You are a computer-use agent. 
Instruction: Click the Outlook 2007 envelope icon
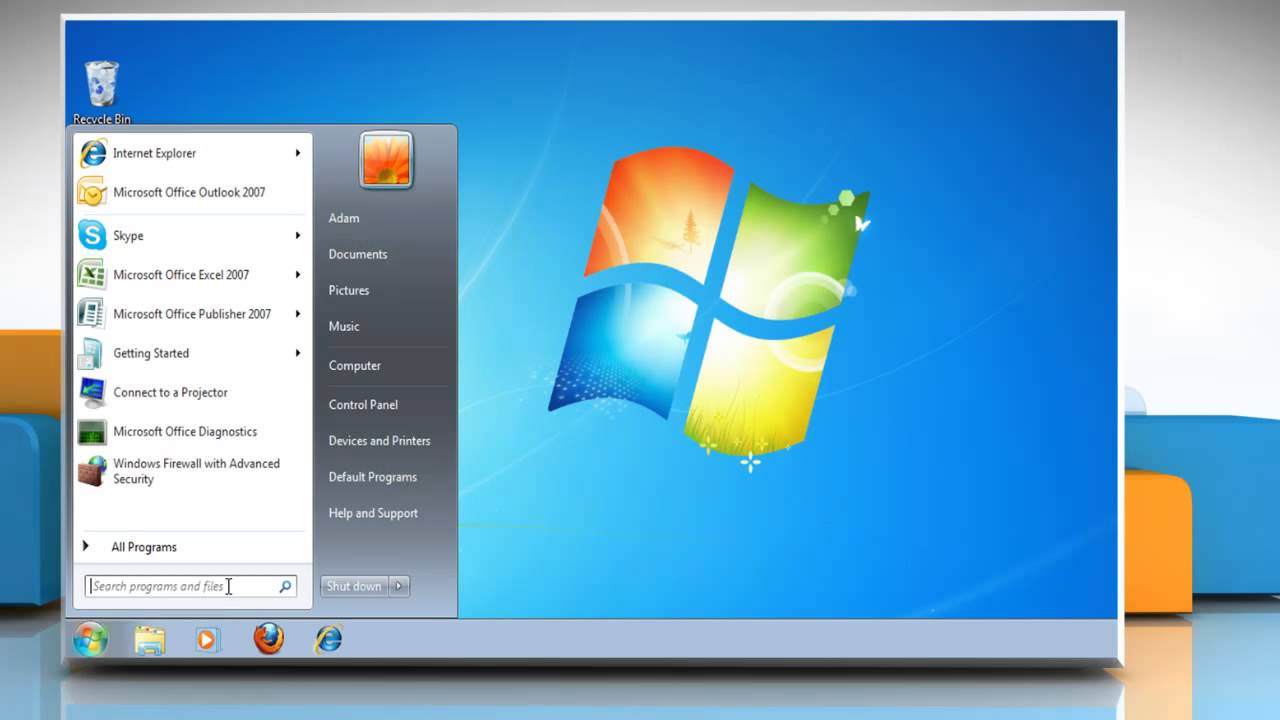click(92, 192)
